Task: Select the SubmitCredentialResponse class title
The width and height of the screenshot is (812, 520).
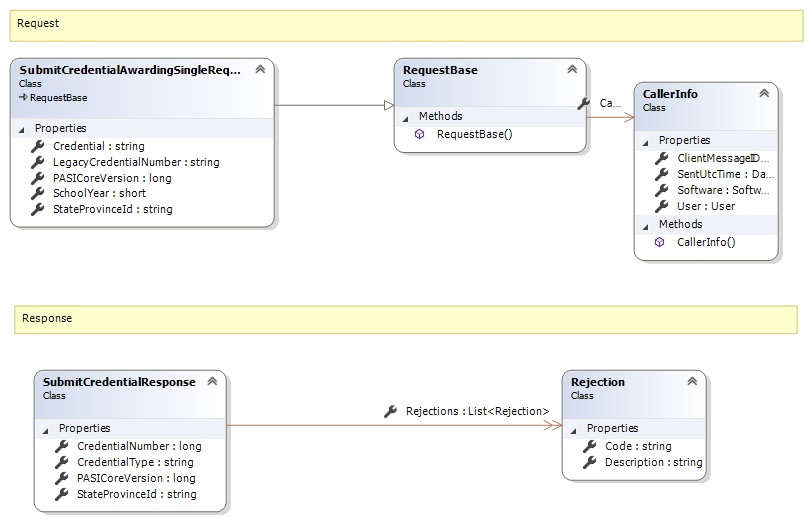Action: [x=120, y=382]
